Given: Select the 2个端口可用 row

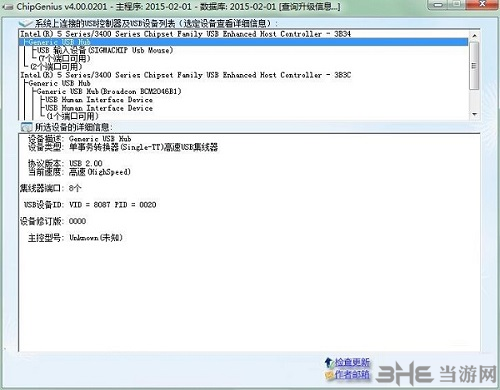Looking at the screenshot, I should tap(56, 67).
